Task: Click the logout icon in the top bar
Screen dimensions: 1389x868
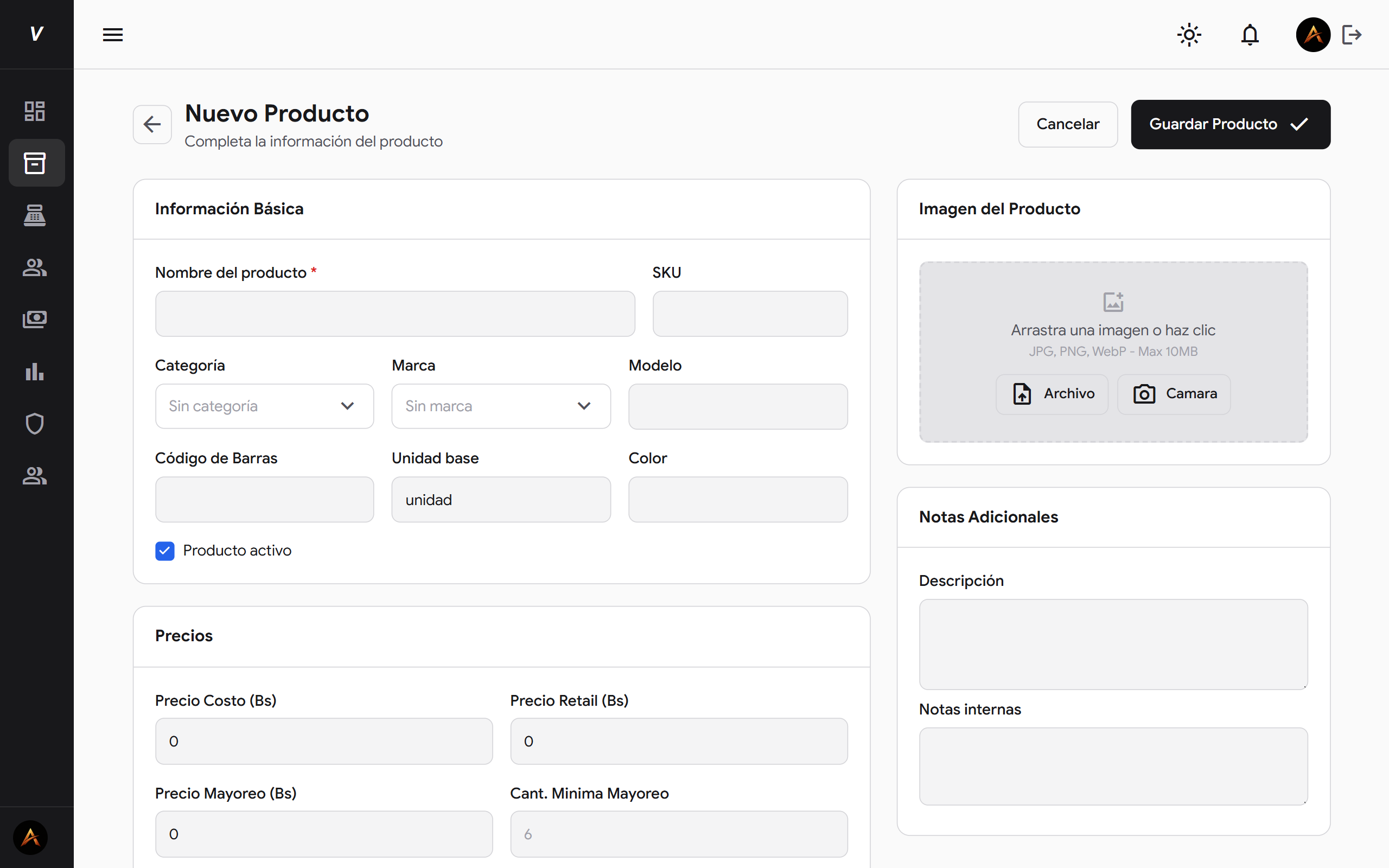Action: [x=1352, y=34]
